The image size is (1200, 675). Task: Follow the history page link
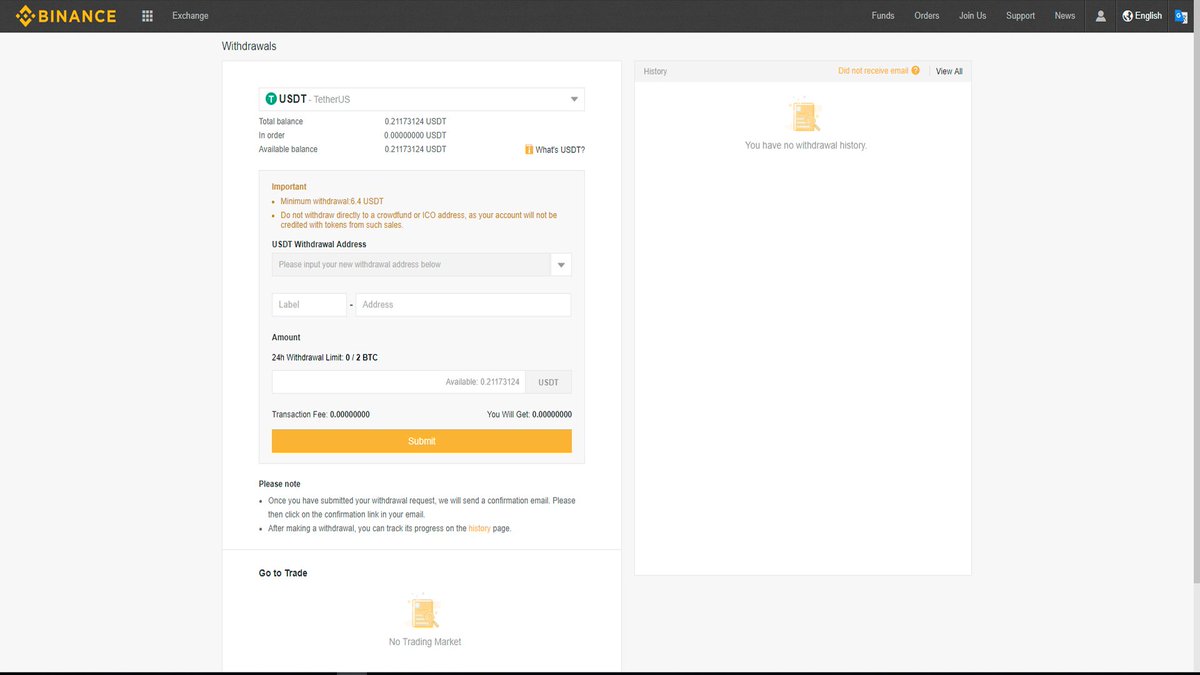[x=479, y=528]
